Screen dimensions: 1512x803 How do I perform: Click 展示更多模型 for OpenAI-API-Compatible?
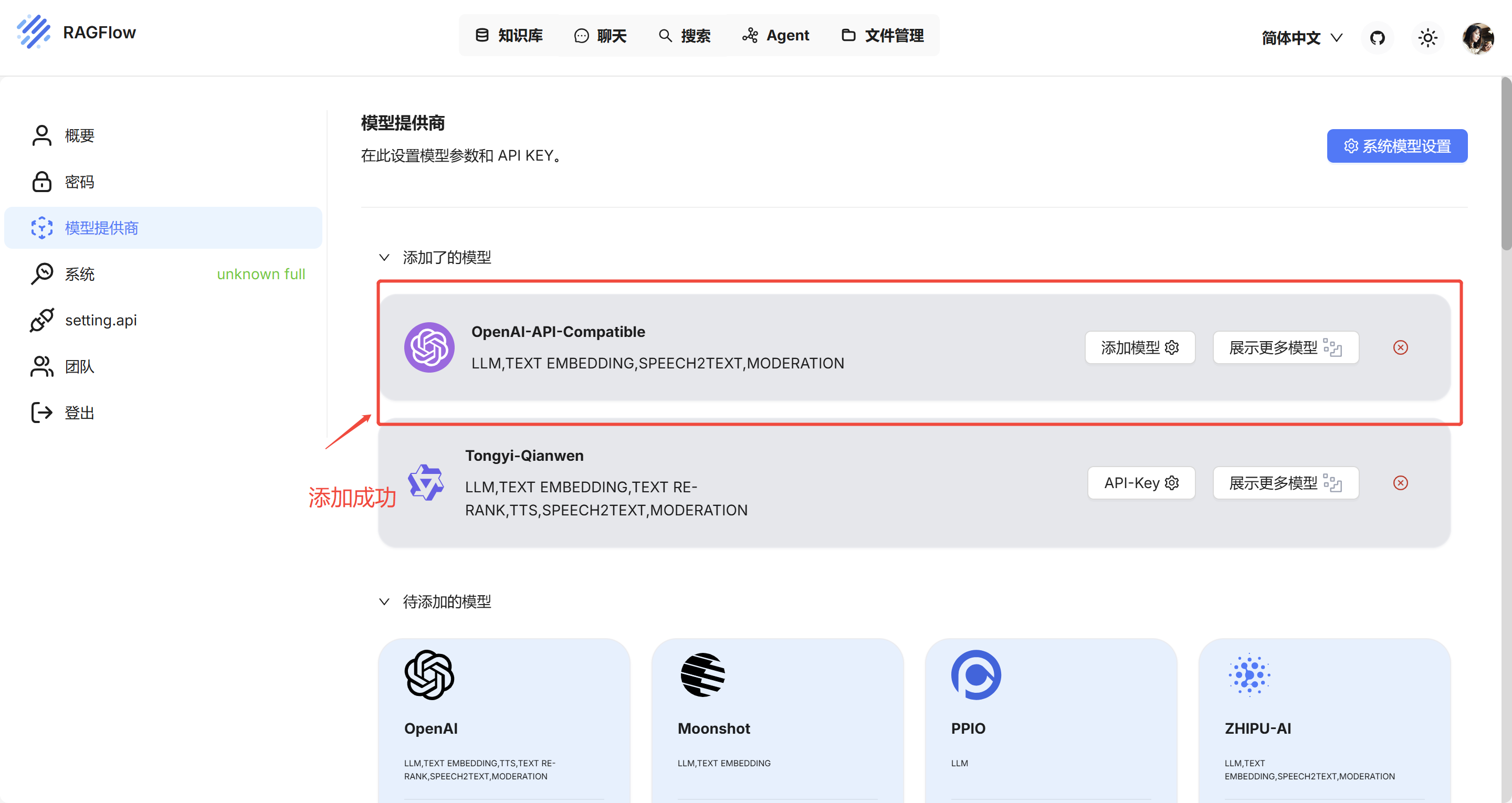(1285, 347)
